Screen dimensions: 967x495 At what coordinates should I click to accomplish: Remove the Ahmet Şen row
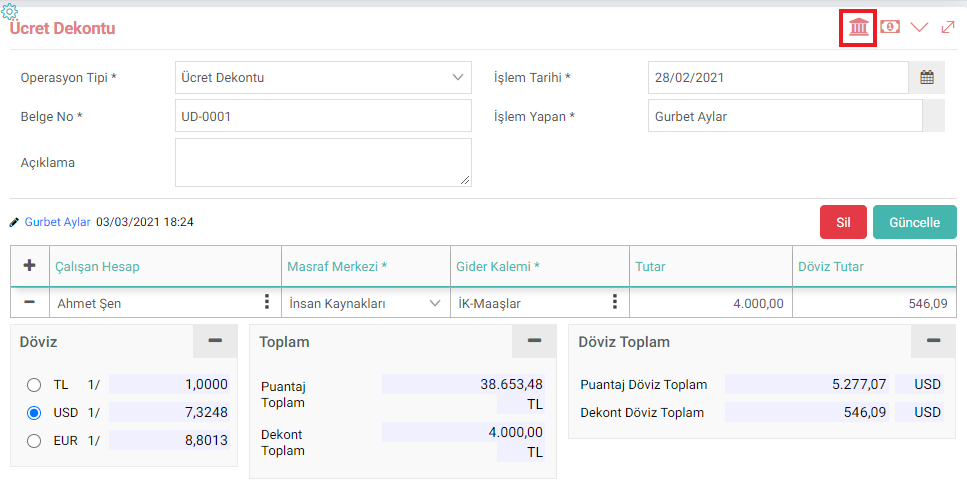pyautogui.click(x=29, y=303)
